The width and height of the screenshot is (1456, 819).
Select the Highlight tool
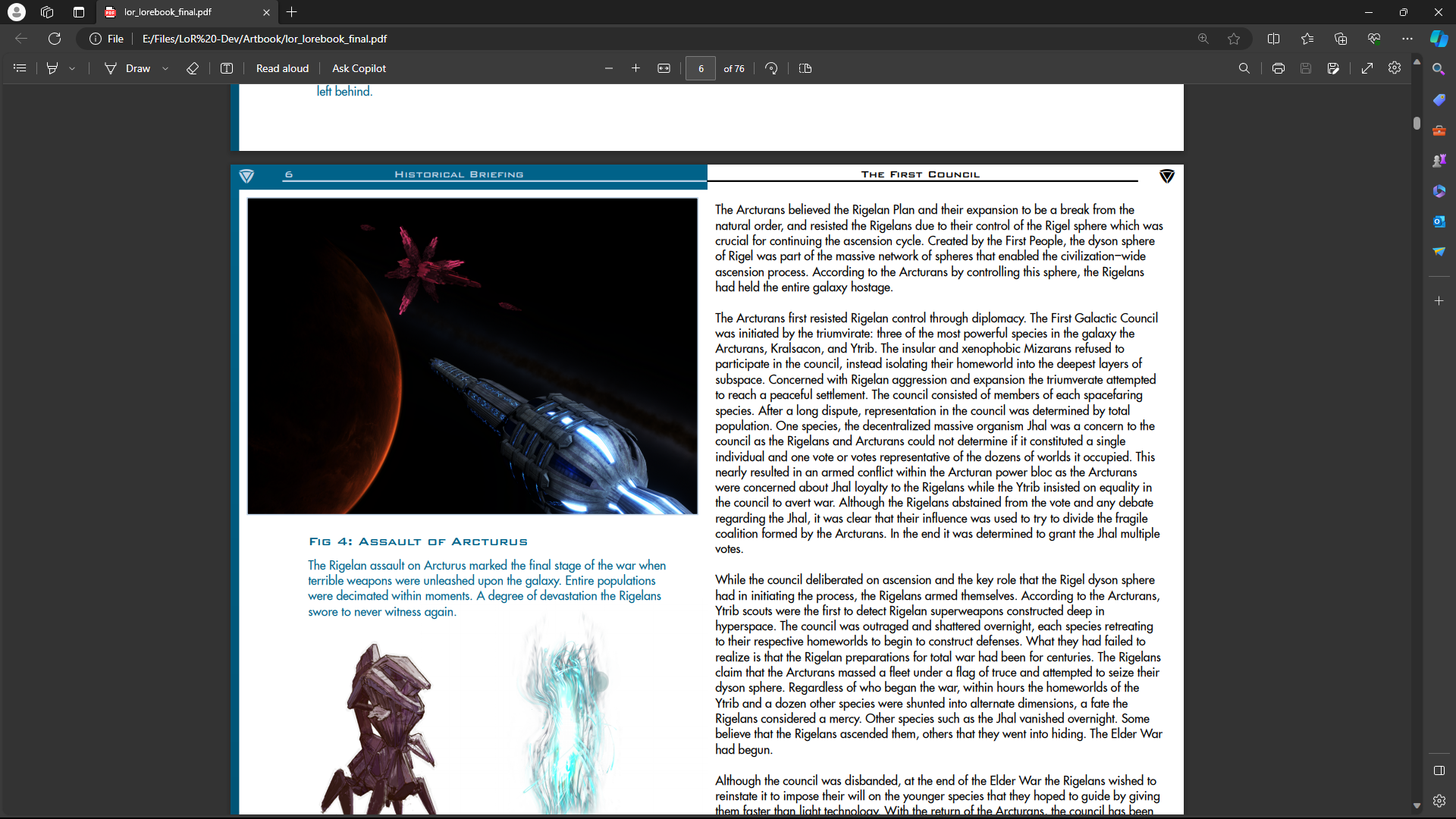(x=52, y=68)
